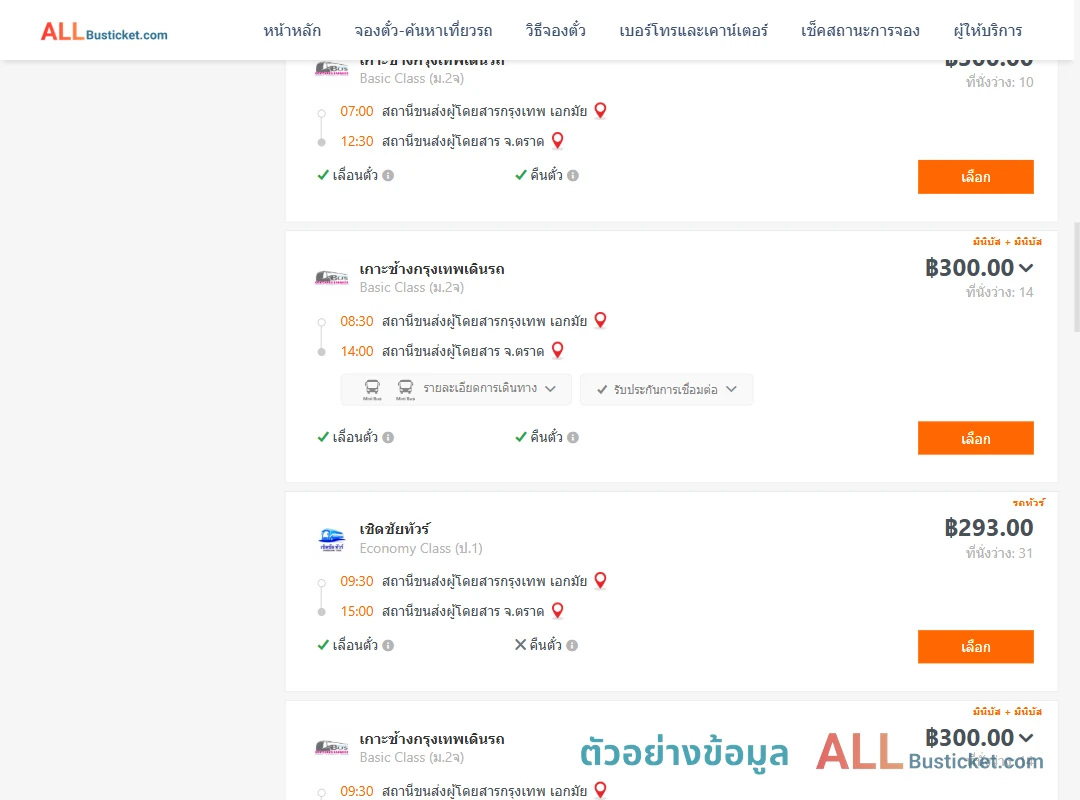Click info icon beside คืนตั๋ว in Cherdchai trip
1080x800 pixels.
[572, 646]
